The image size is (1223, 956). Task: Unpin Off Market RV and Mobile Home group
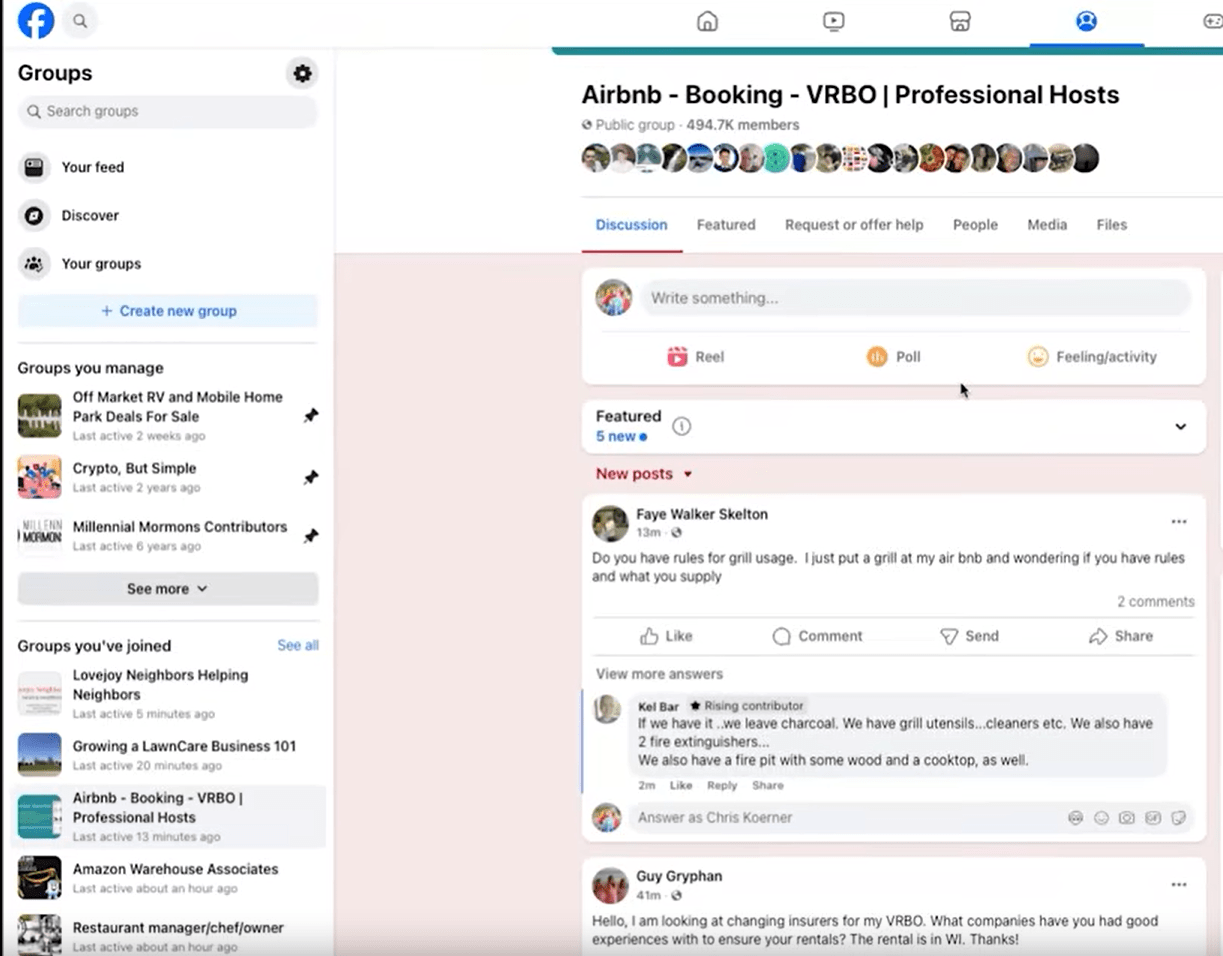[311, 416]
